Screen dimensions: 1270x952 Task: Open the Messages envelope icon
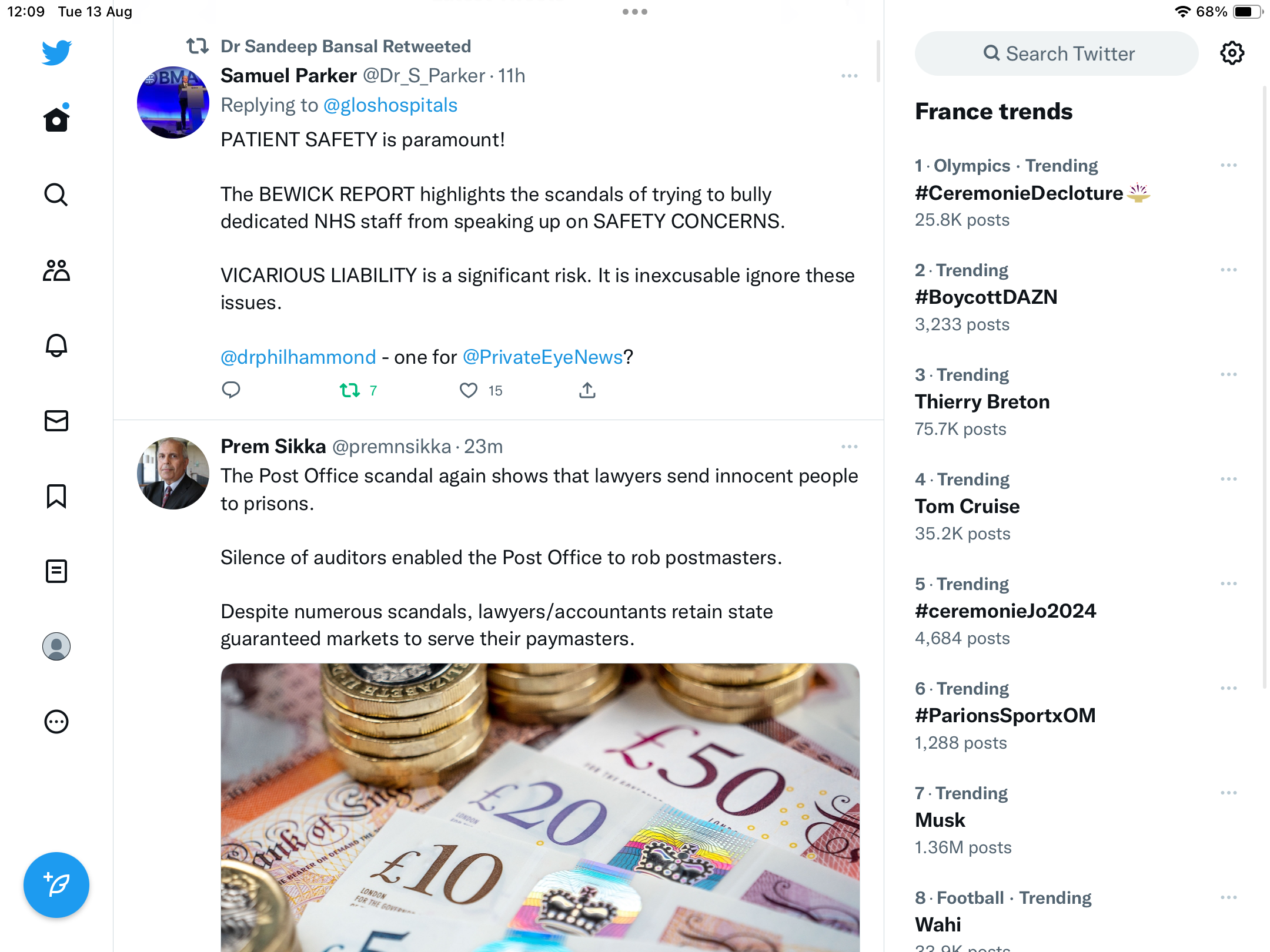[x=56, y=421]
